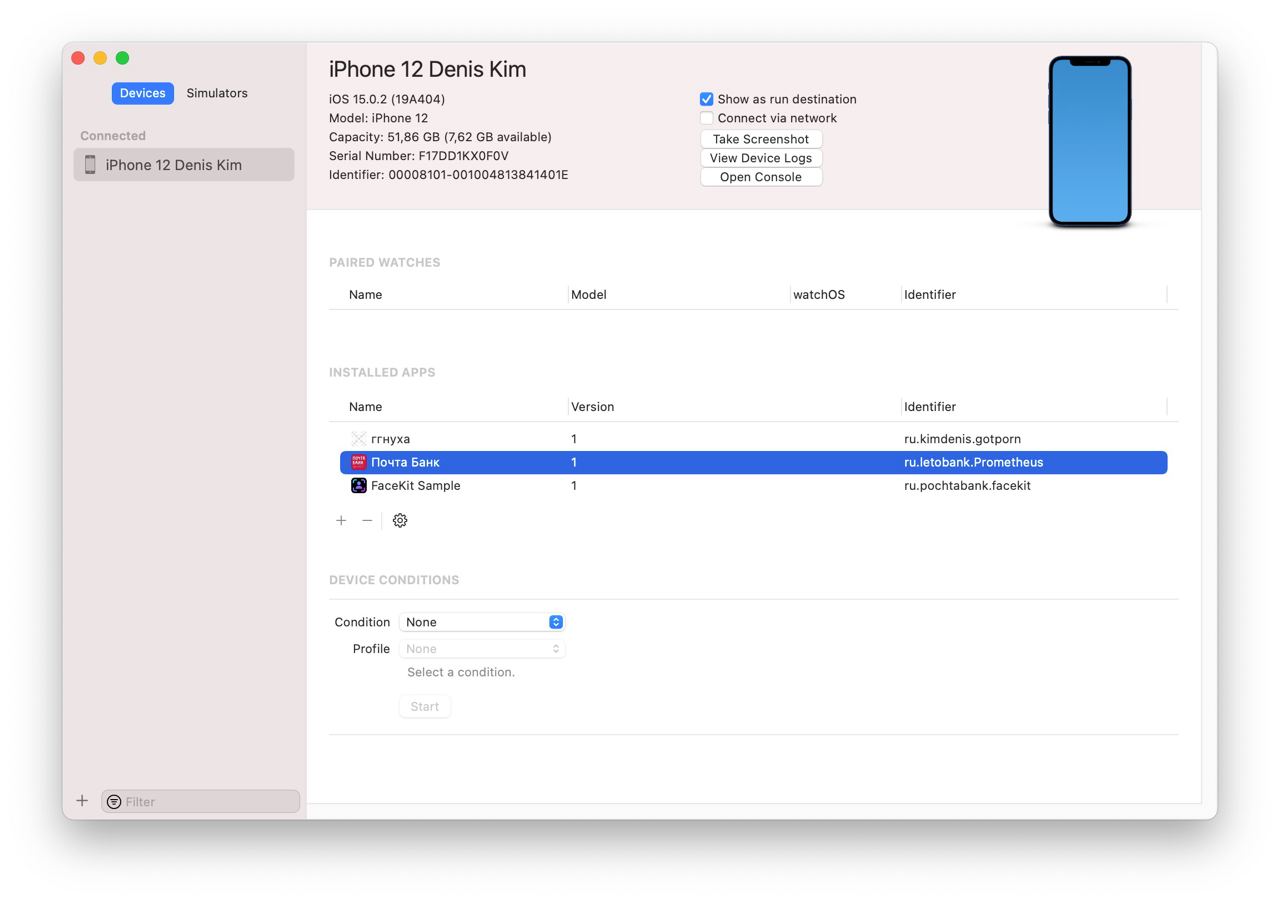The image size is (1280, 902).
Task: Click the Serial Number text line
Action: 418,156
